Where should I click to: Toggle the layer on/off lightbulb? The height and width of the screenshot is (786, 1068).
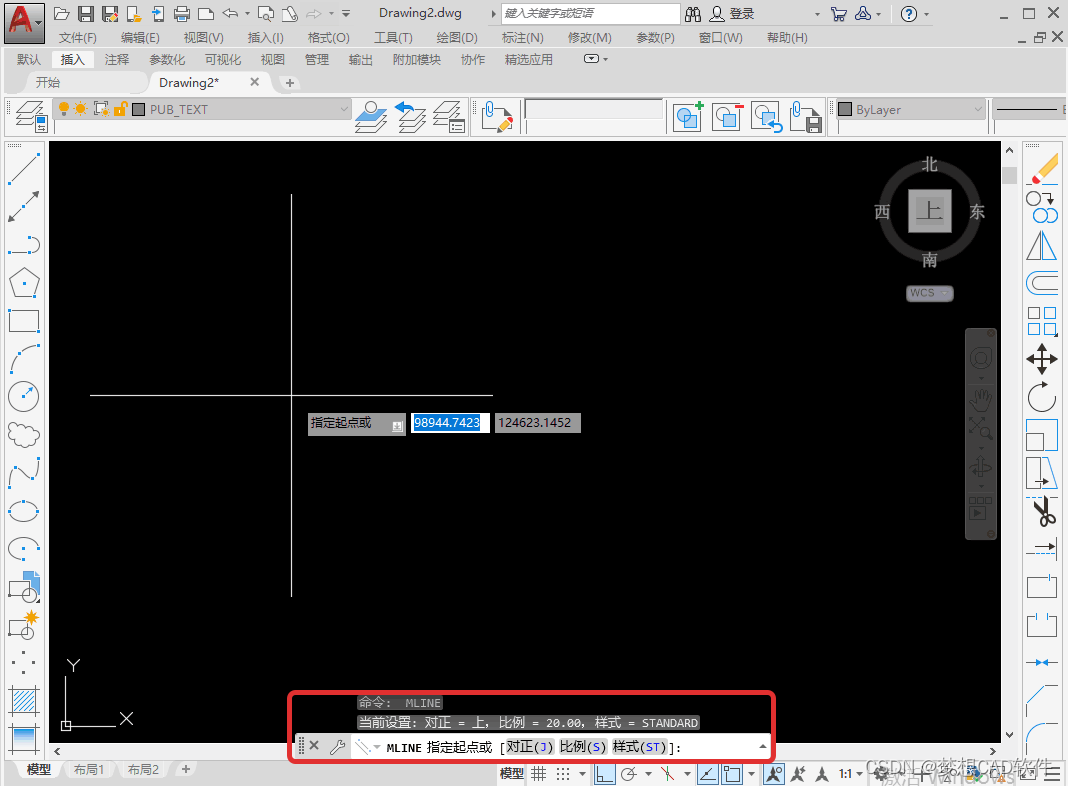[63, 109]
